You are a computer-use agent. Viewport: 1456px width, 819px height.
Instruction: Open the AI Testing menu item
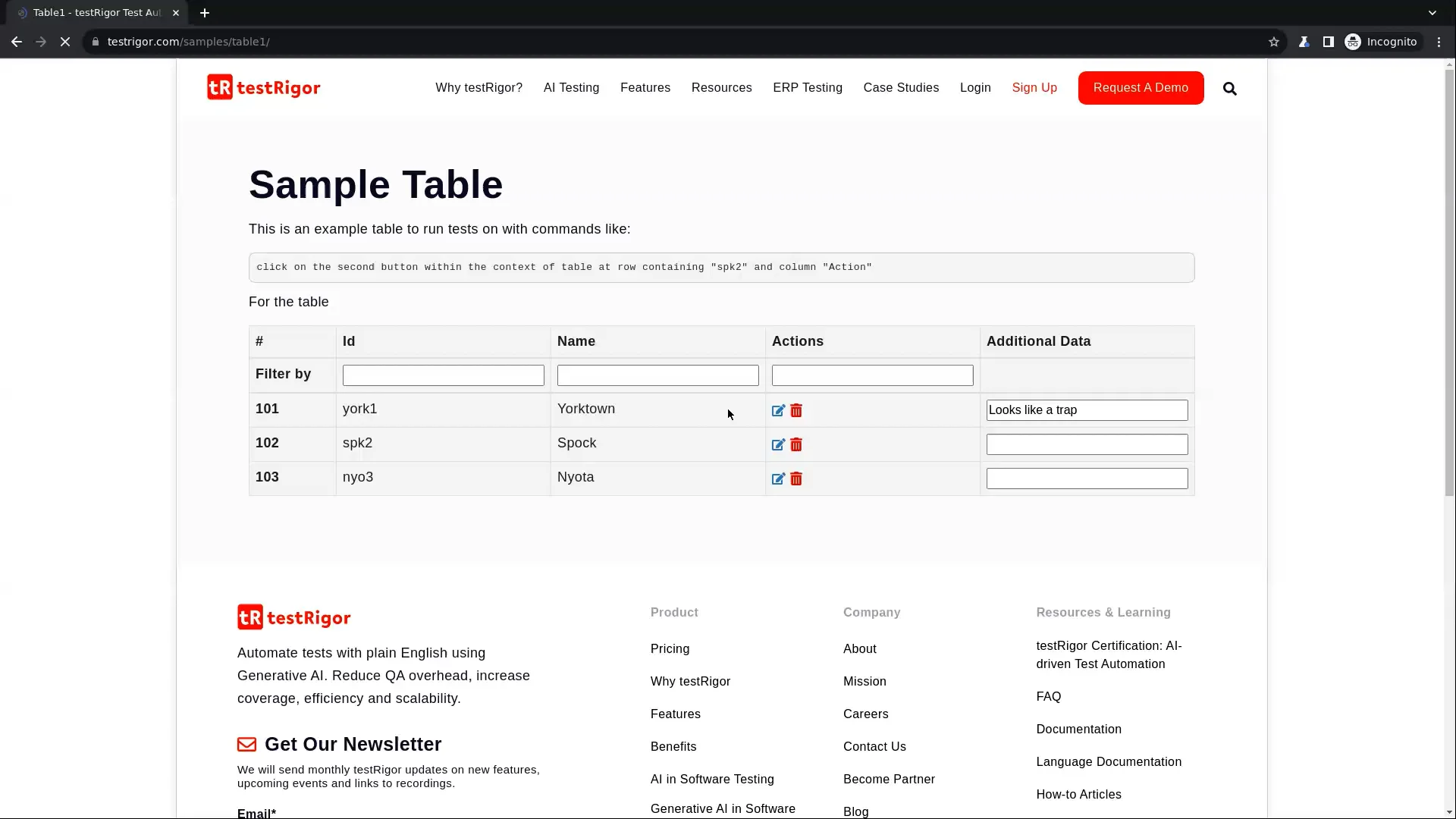570,88
